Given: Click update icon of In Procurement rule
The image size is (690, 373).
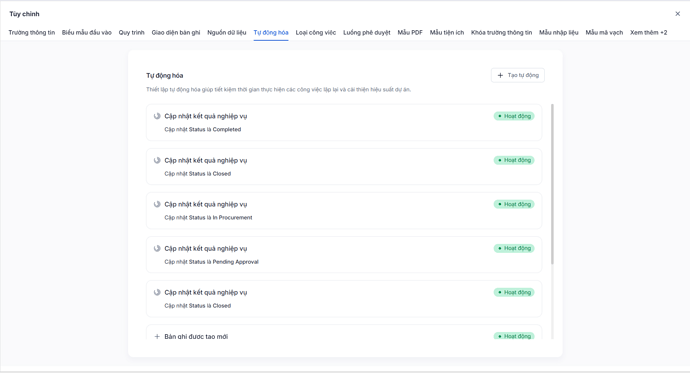Looking at the screenshot, I should point(157,204).
